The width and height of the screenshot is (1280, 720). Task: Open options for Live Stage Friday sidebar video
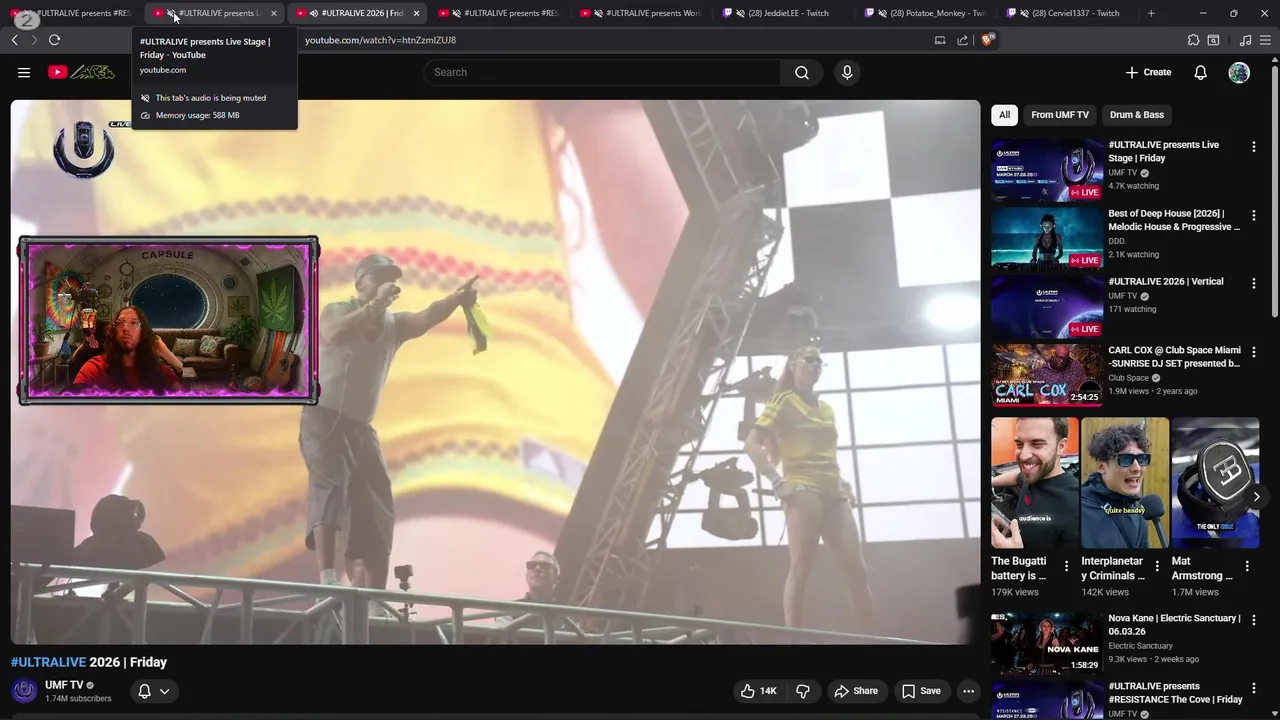[x=1253, y=147]
